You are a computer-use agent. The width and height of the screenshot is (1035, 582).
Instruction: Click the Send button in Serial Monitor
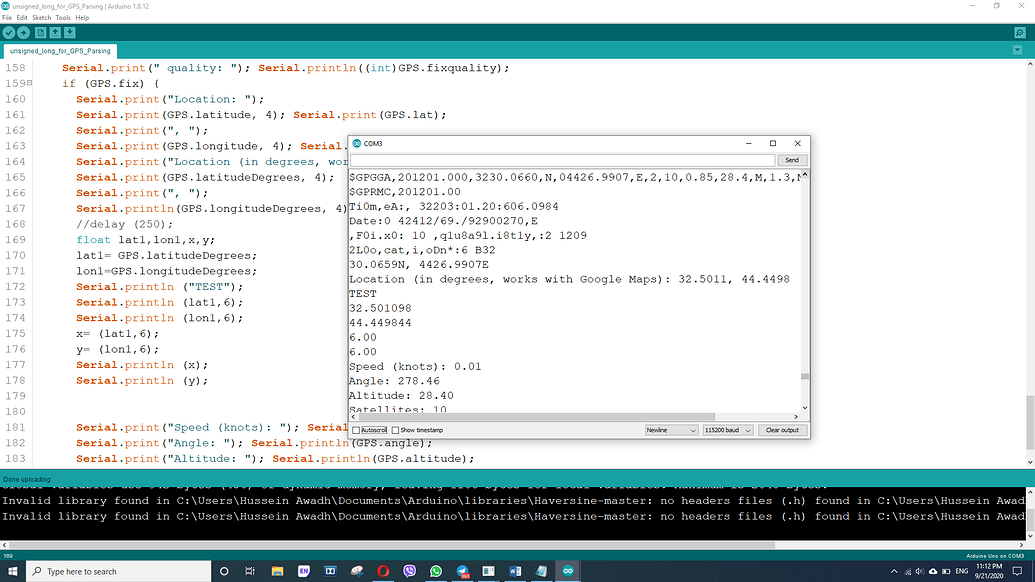[791, 160]
